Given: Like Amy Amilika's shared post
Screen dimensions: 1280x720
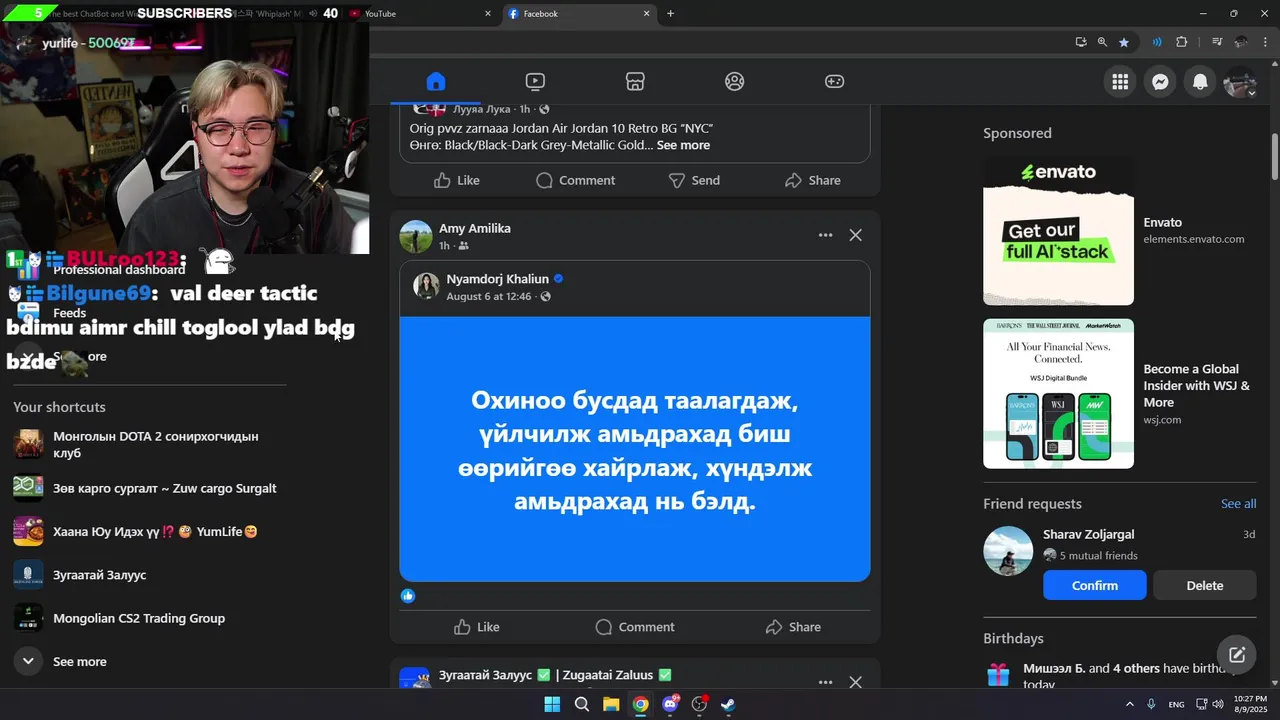Looking at the screenshot, I should coord(477,627).
